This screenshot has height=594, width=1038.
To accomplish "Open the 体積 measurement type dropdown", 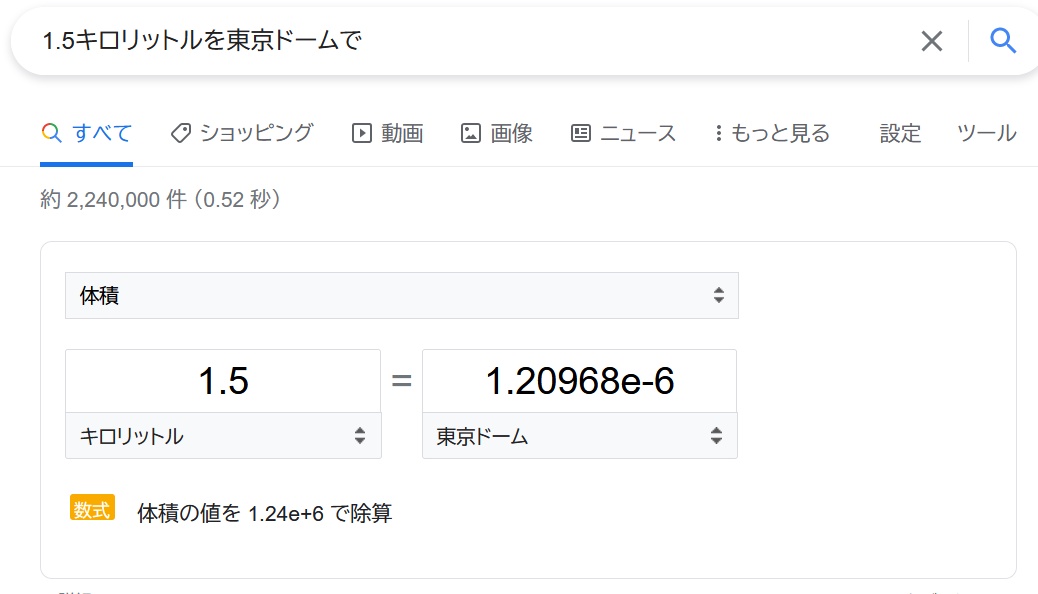I will (x=402, y=295).
